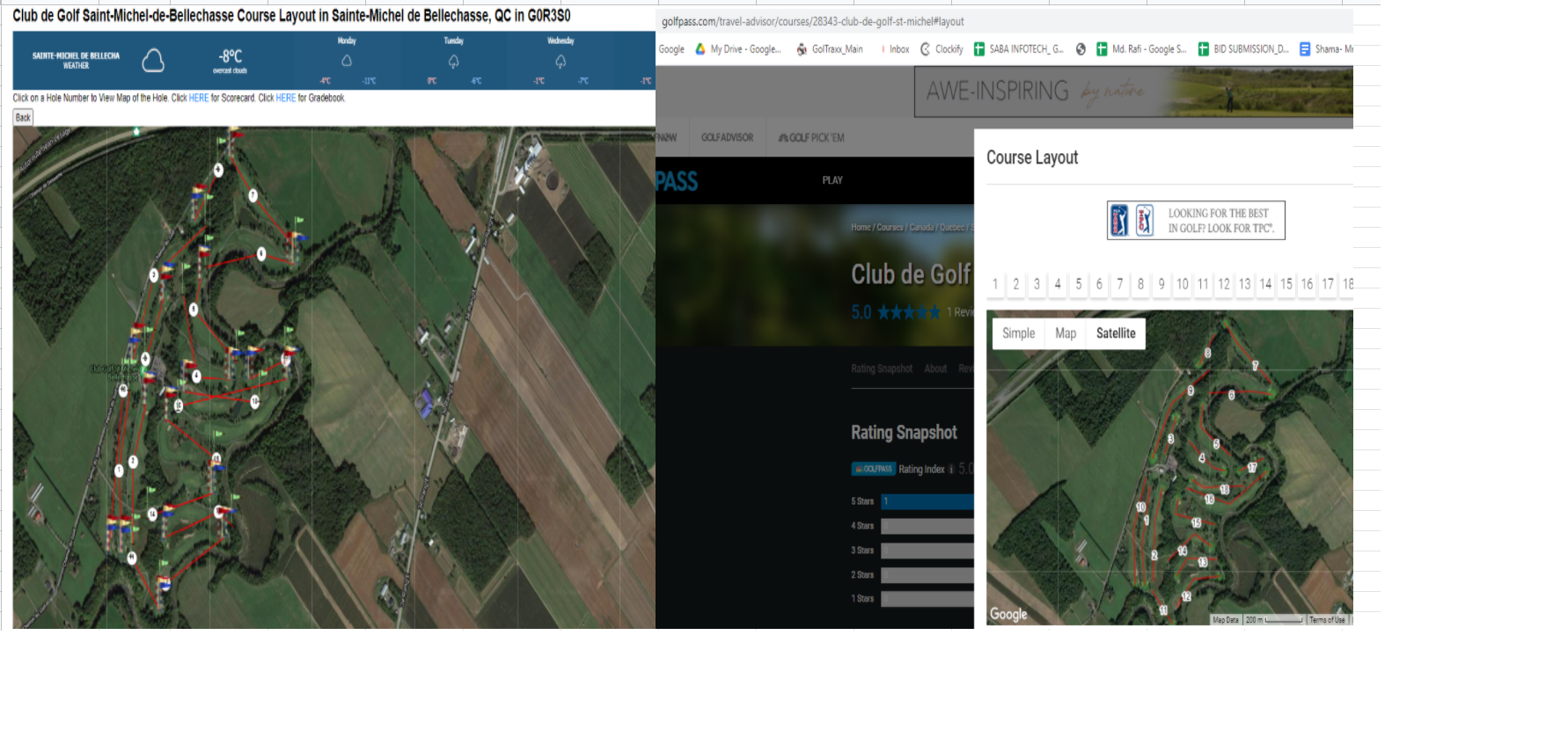Select hole 9 in the hole number row
This screenshot has height=752, width=1568.
coord(1161,284)
